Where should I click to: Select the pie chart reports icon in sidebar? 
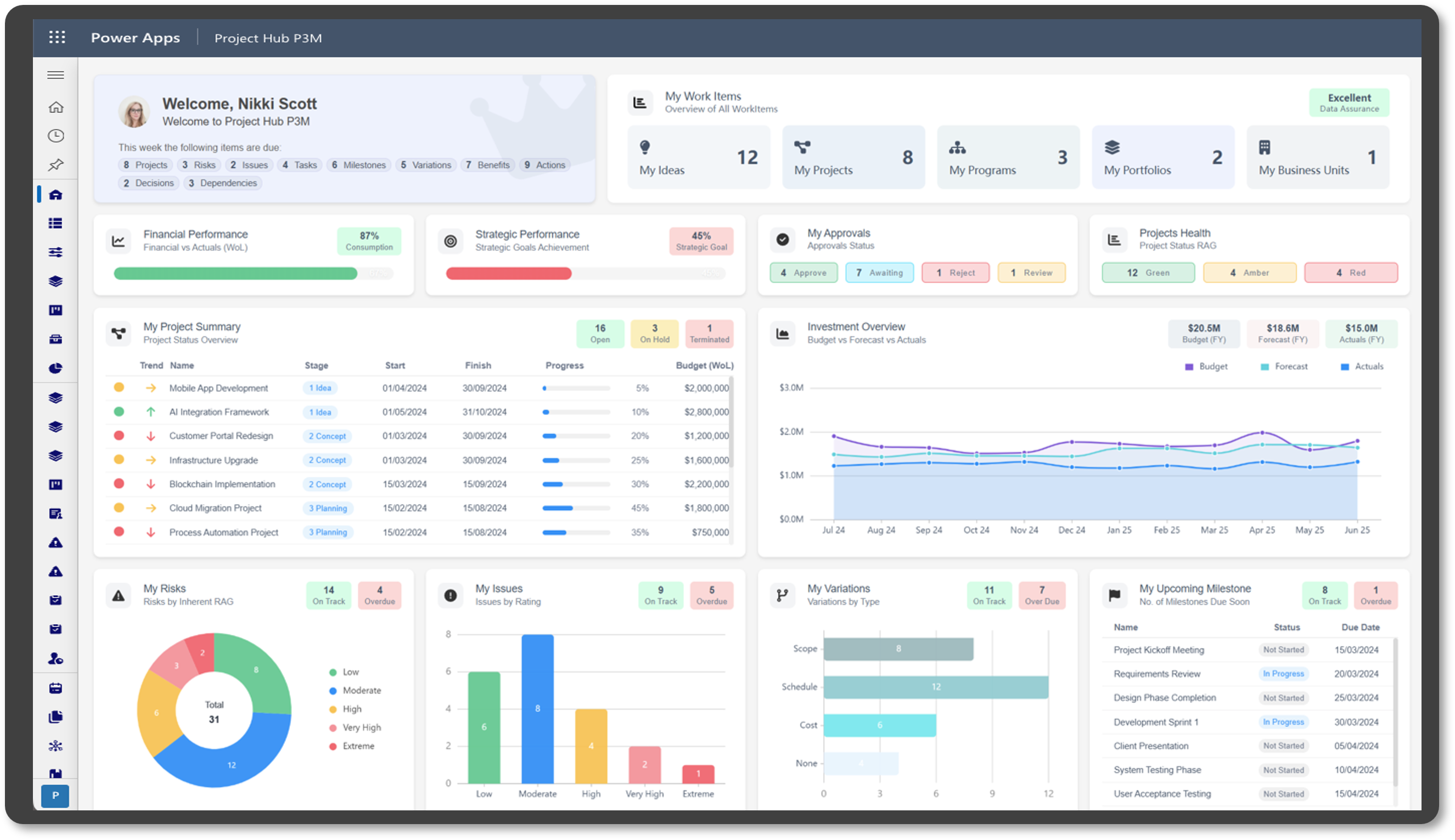tap(55, 368)
